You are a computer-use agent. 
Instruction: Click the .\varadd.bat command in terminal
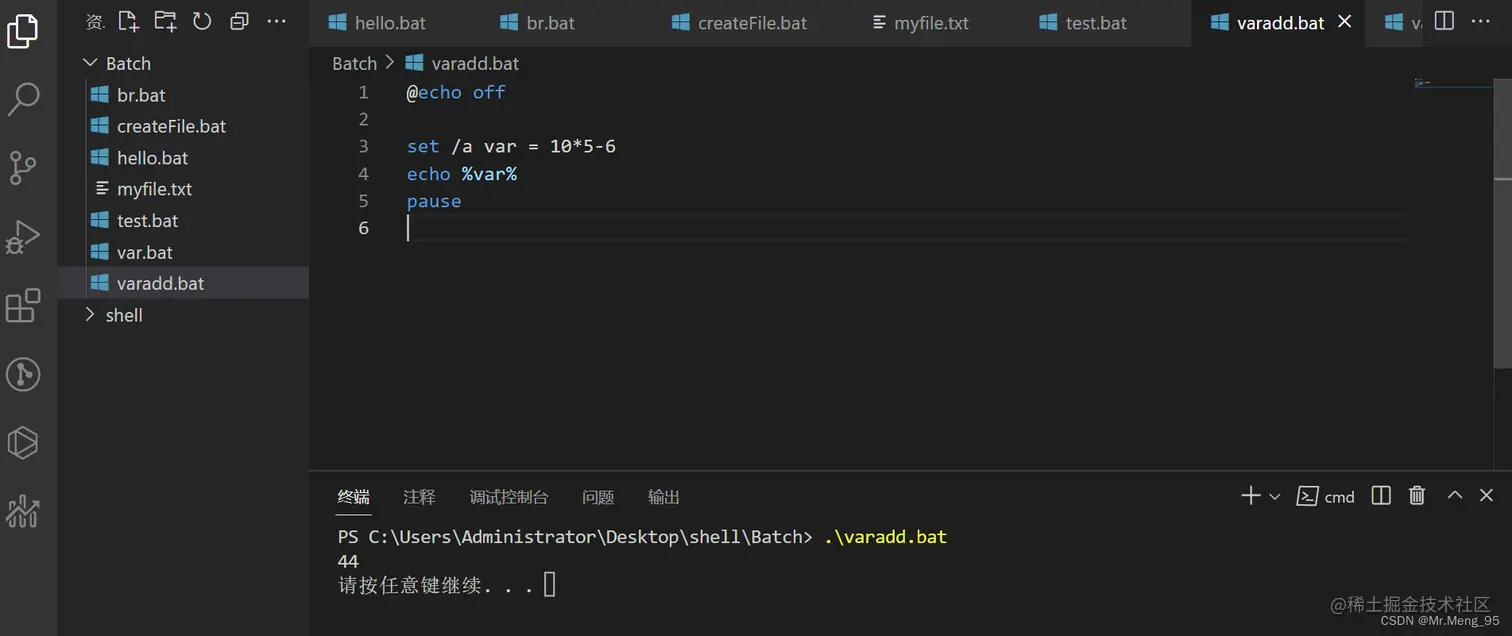pos(885,537)
